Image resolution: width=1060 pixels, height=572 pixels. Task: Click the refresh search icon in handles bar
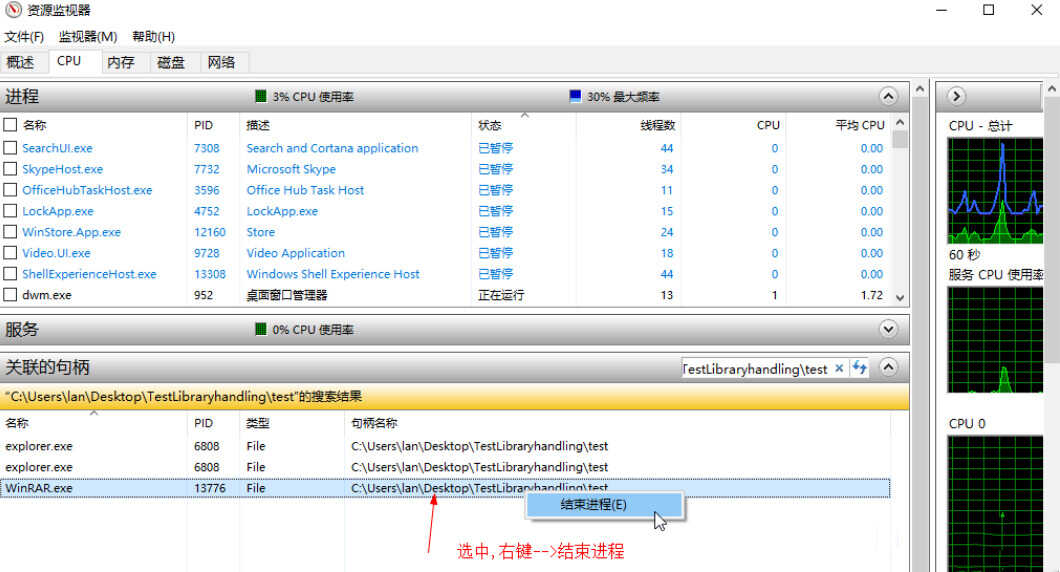[x=860, y=369]
